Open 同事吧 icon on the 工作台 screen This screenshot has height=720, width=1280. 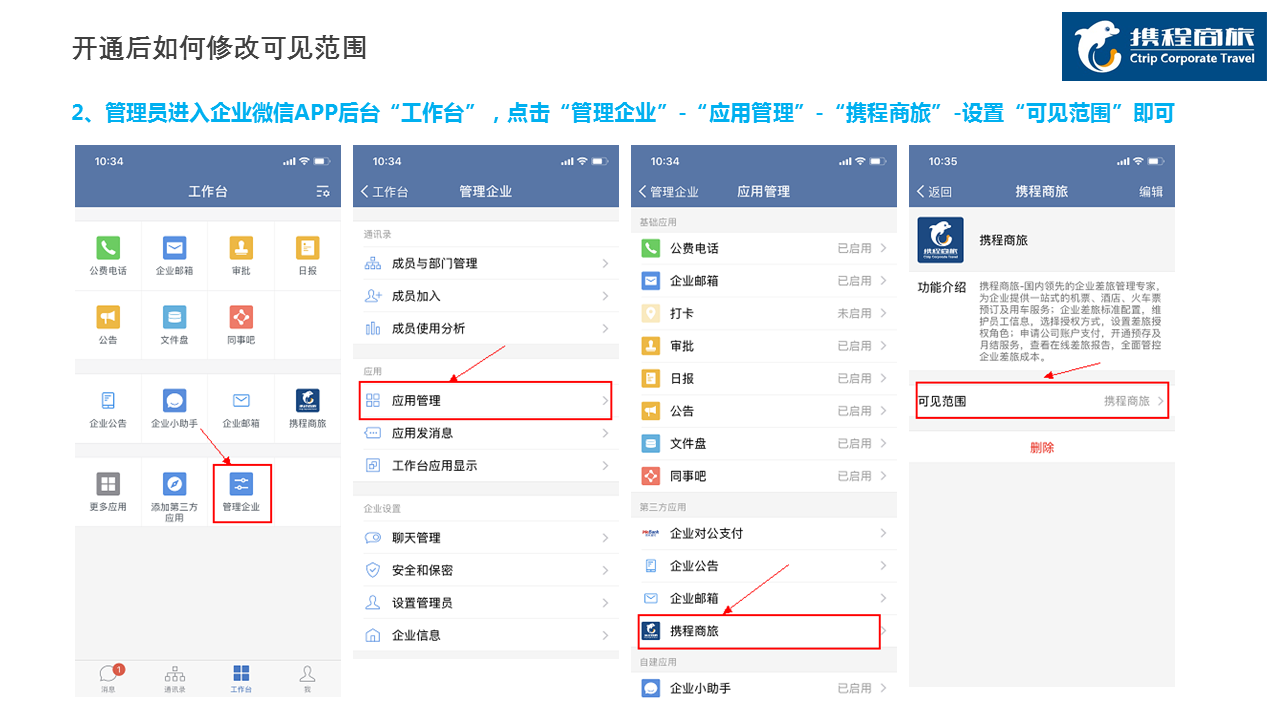[x=241, y=317]
